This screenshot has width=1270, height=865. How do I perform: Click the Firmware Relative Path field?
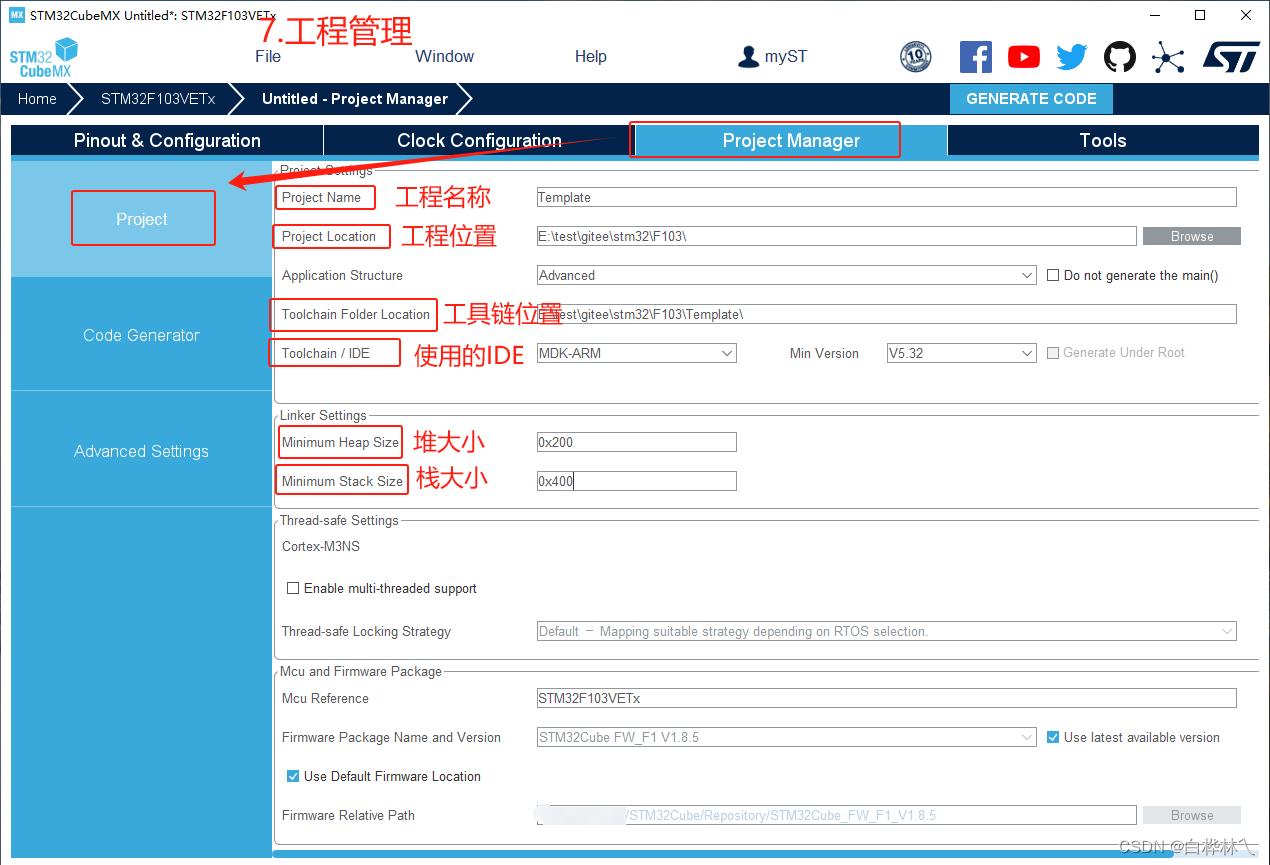(837, 815)
